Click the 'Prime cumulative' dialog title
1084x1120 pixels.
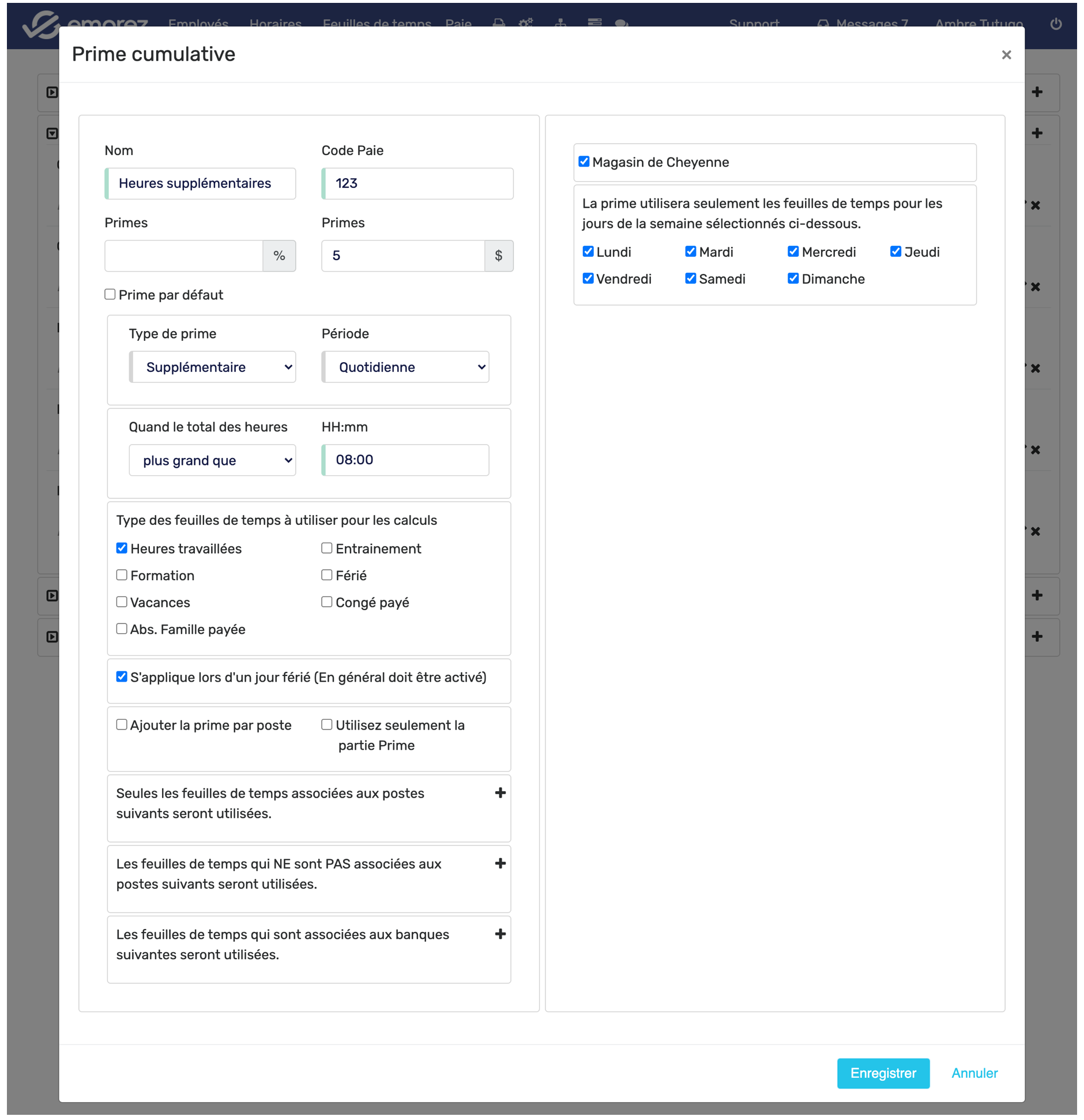(154, 54)
